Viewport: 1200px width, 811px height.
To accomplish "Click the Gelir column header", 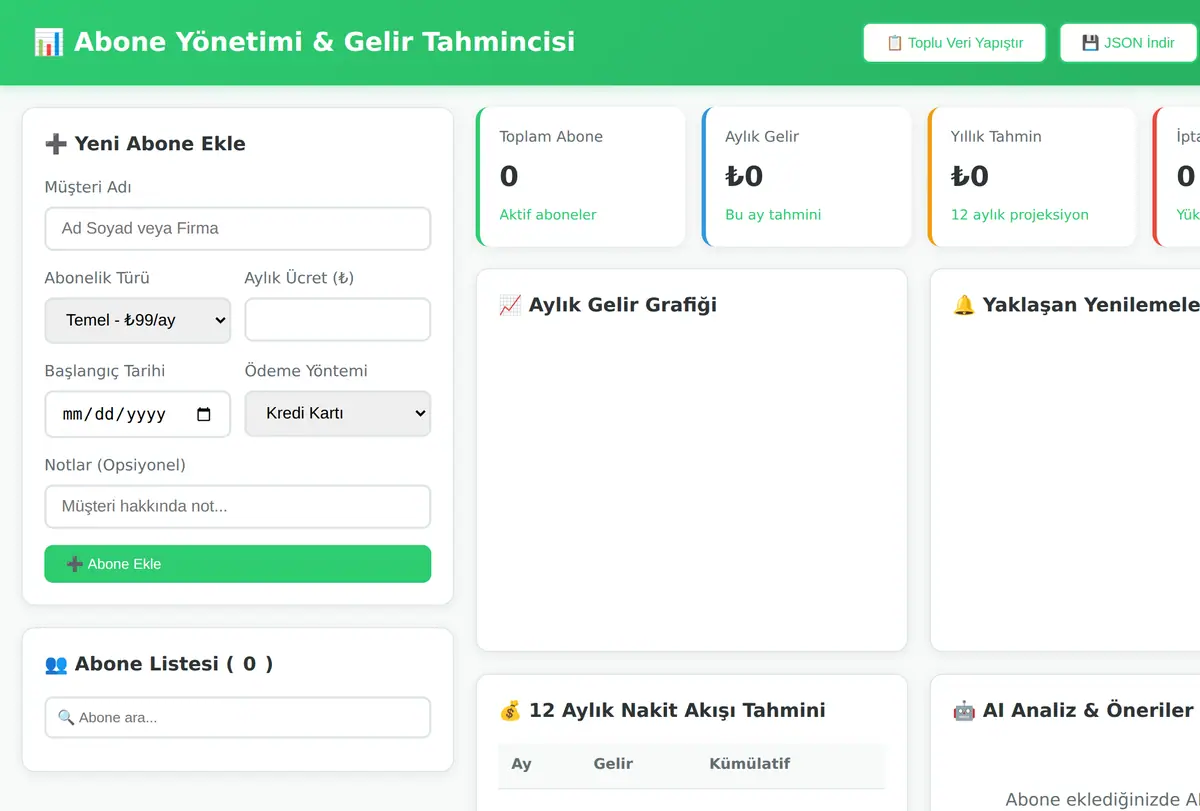I will tap(613, 764).
